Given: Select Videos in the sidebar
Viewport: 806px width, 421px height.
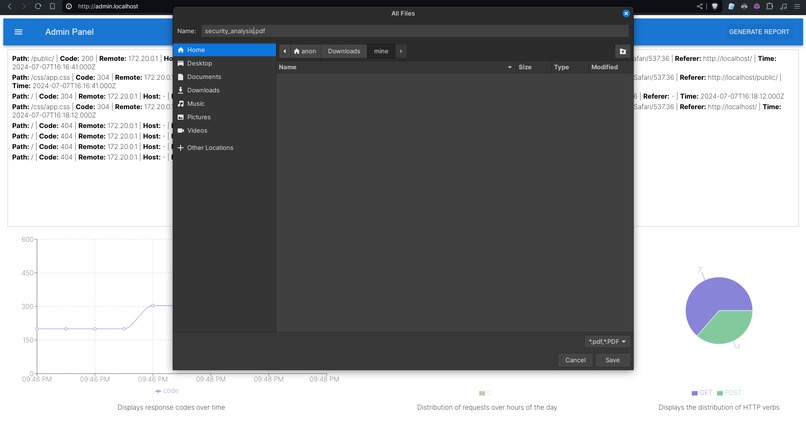Looking at the screenshot, I should point(225,131).
